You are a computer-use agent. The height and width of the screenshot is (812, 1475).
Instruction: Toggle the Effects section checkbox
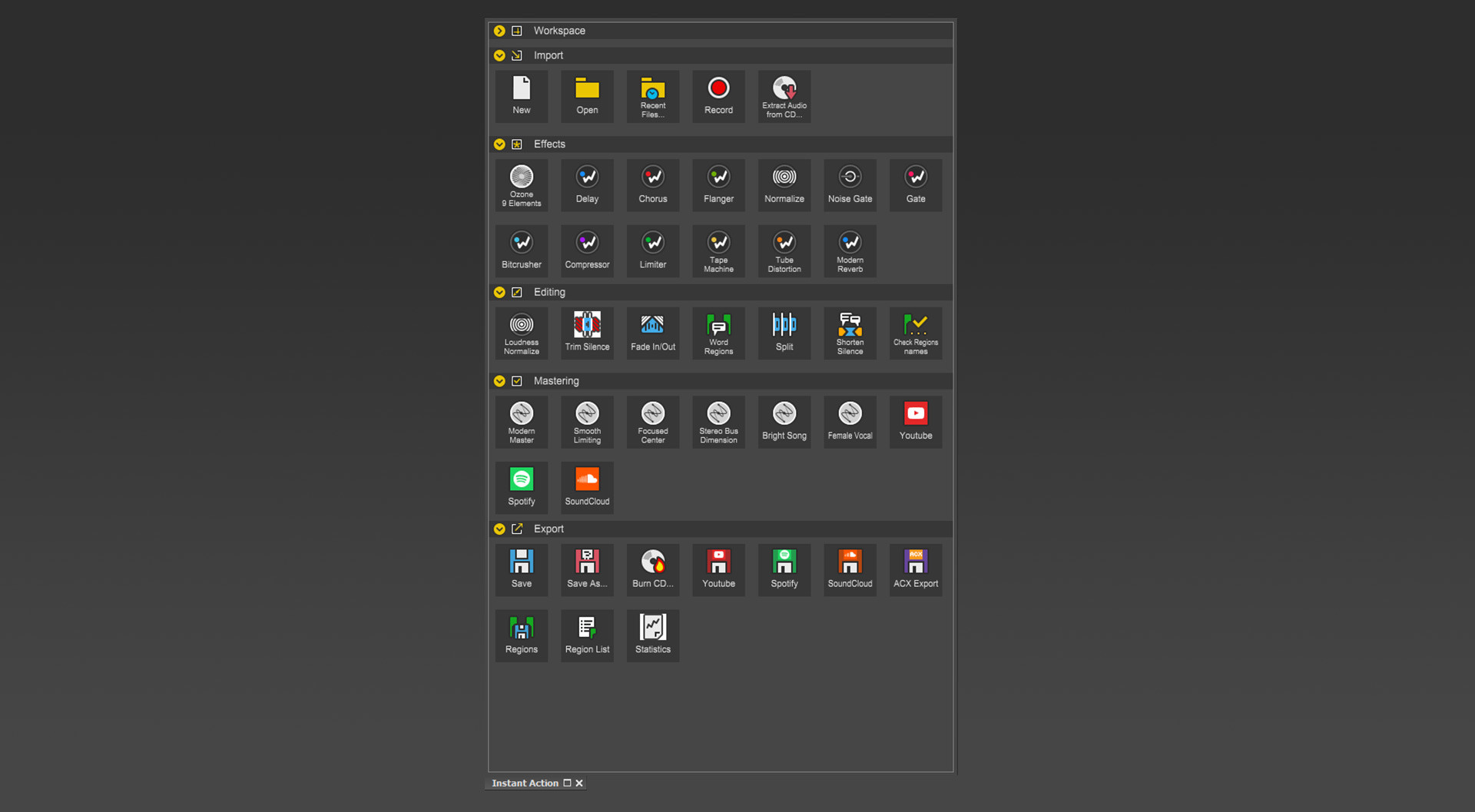point(517,144)
